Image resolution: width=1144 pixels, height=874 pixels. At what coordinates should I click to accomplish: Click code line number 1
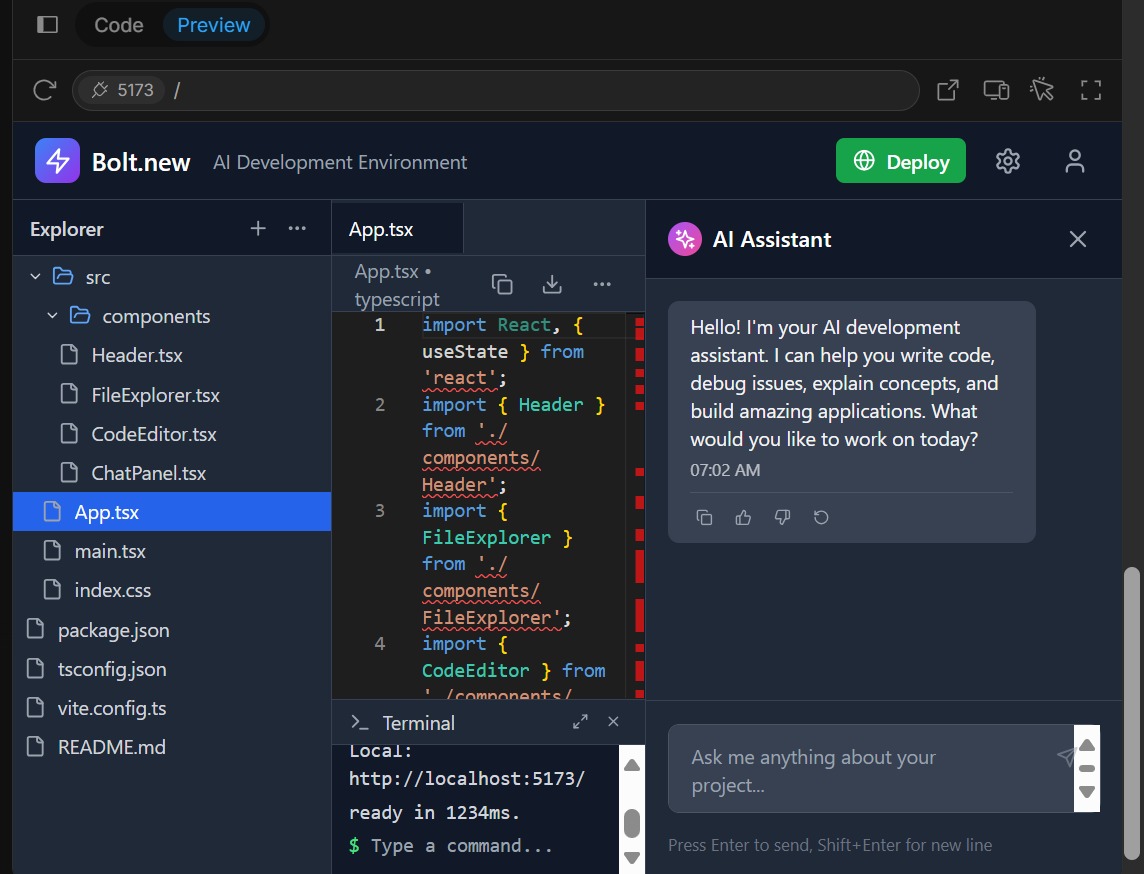[x=379, y=325]
